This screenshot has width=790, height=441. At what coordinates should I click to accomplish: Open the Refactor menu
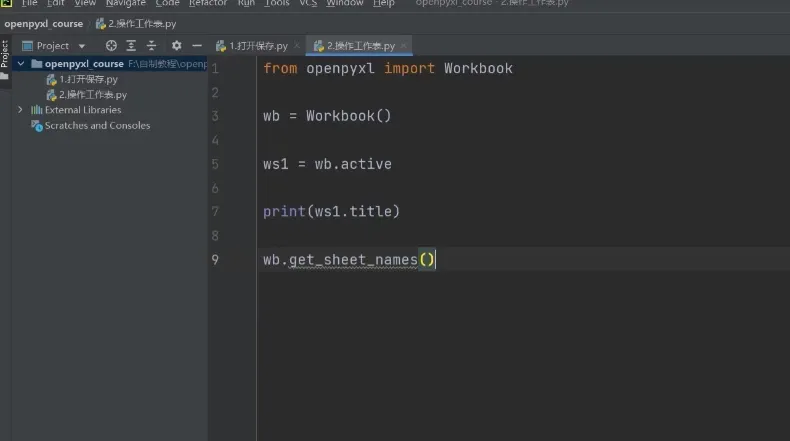[208, 3]
